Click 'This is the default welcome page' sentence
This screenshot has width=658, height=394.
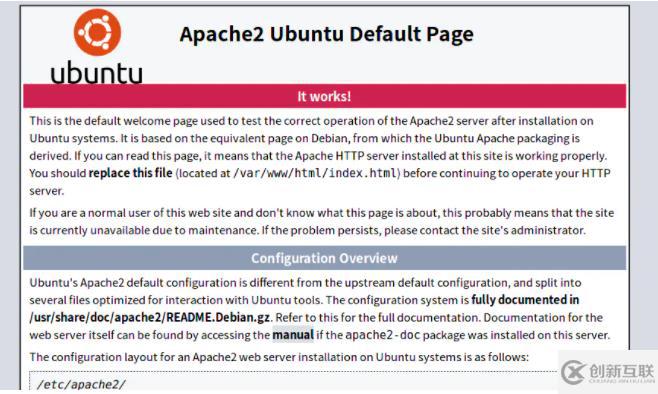[x=311, y=129]
